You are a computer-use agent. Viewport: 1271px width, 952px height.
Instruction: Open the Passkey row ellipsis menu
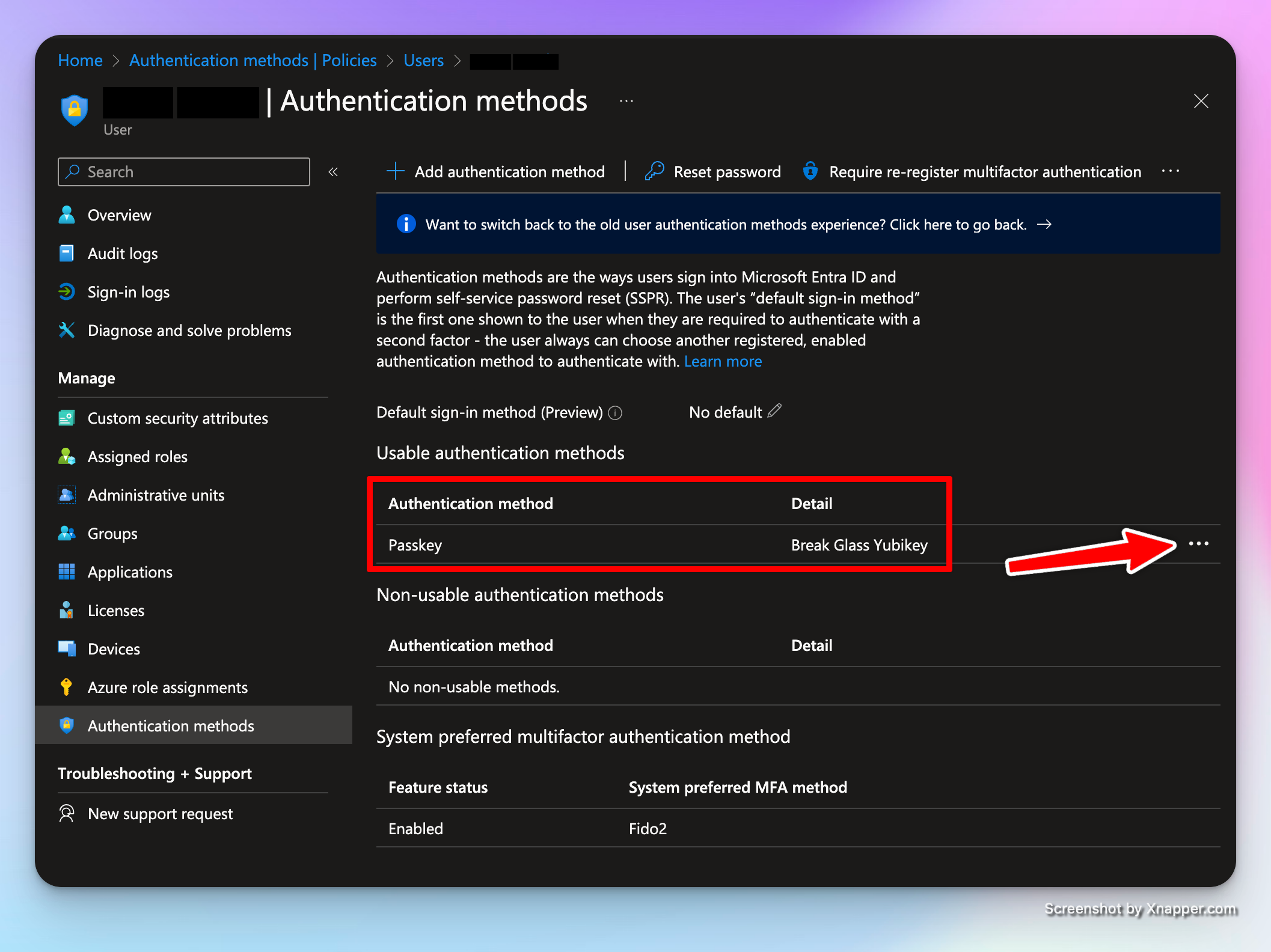[1198, 544]
